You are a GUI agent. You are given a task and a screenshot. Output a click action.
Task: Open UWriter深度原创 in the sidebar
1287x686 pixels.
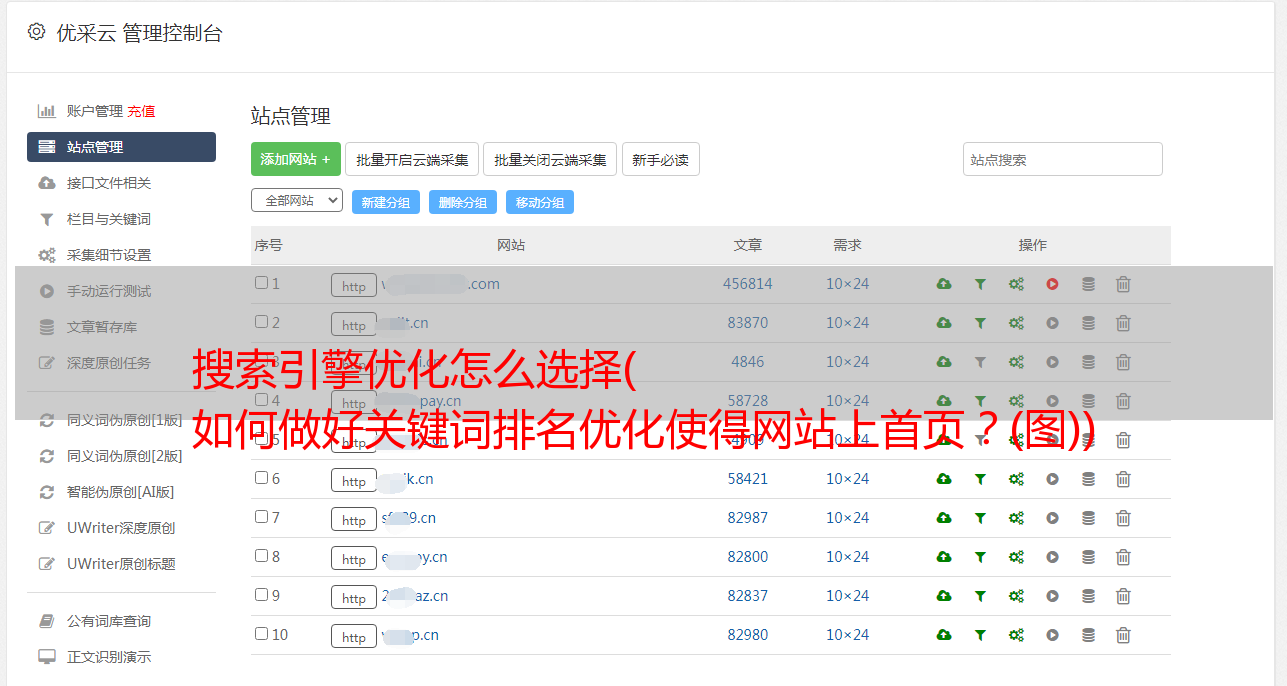click(x=121, y=528)
